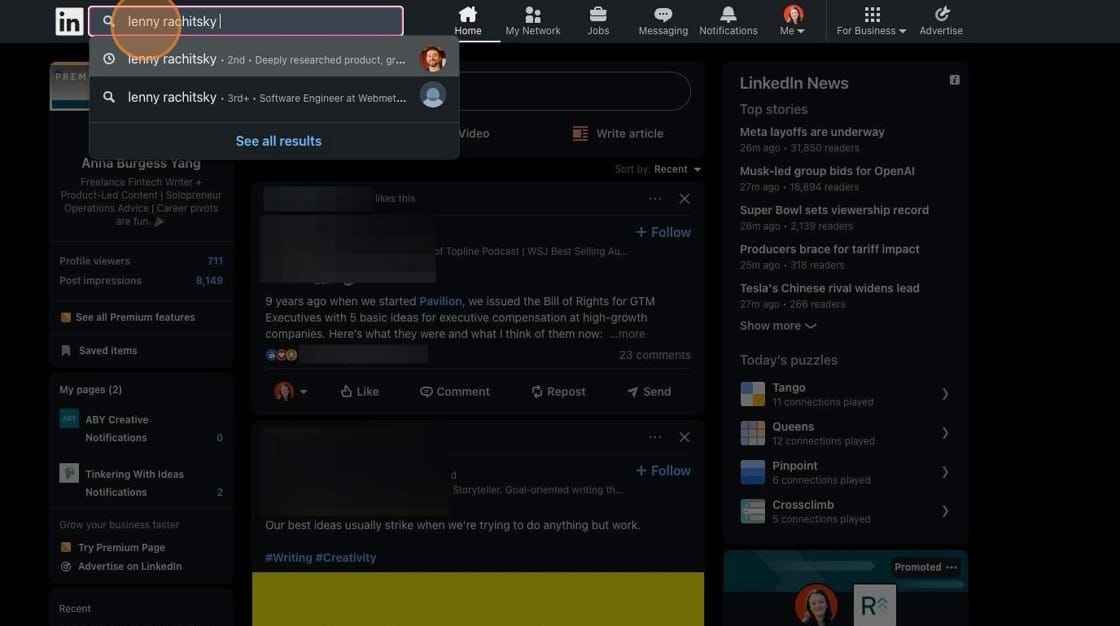Comment on the Pavilion post
Viewport: 1120px width, 626px height.
[x=454, y=392]
